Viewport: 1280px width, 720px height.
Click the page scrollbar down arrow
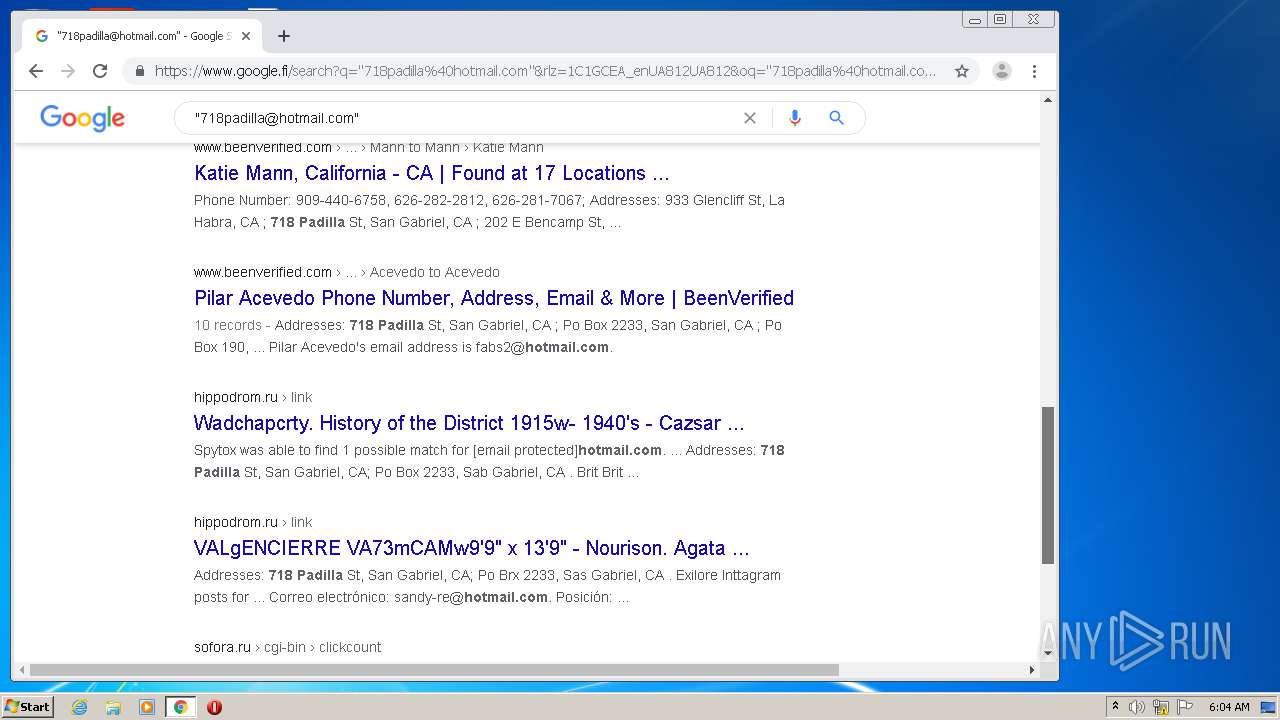tap(1048, 653)
